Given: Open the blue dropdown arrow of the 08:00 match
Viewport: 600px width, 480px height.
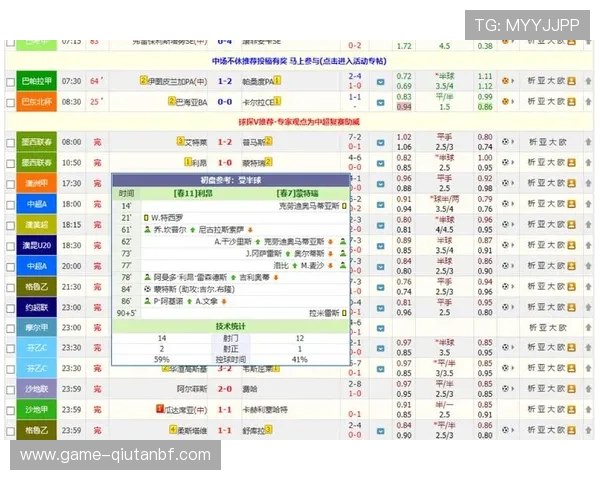Looking at the screenshot, I should pyautogui.click(x=380, y=143).
